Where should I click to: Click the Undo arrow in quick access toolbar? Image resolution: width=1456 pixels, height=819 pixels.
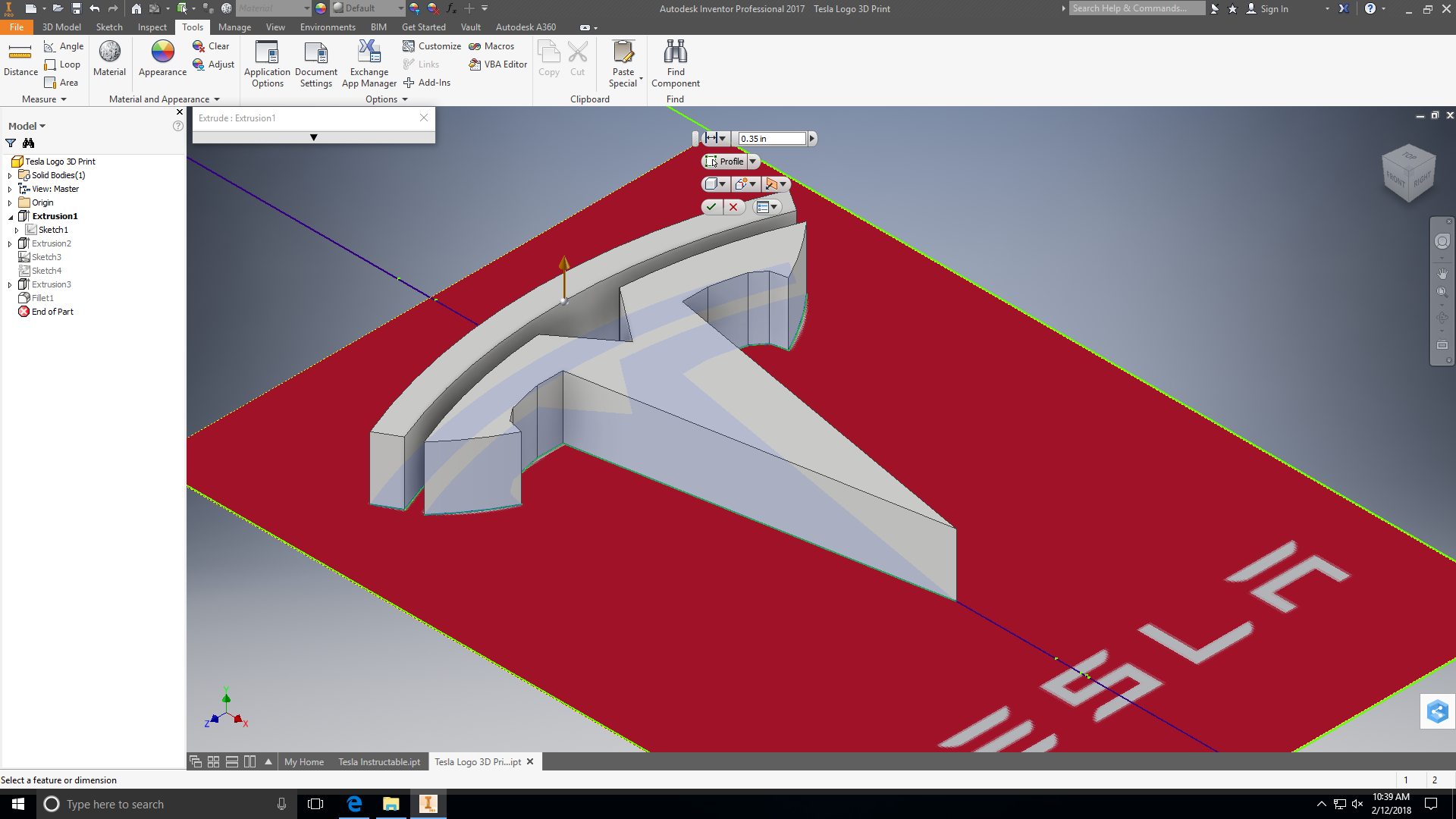pos(94,8)
